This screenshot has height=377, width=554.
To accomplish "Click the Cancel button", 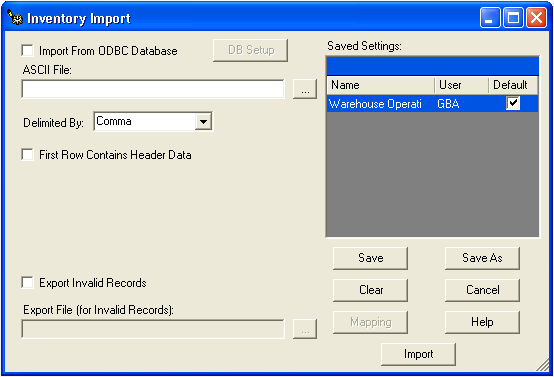I will coord(482,290).
